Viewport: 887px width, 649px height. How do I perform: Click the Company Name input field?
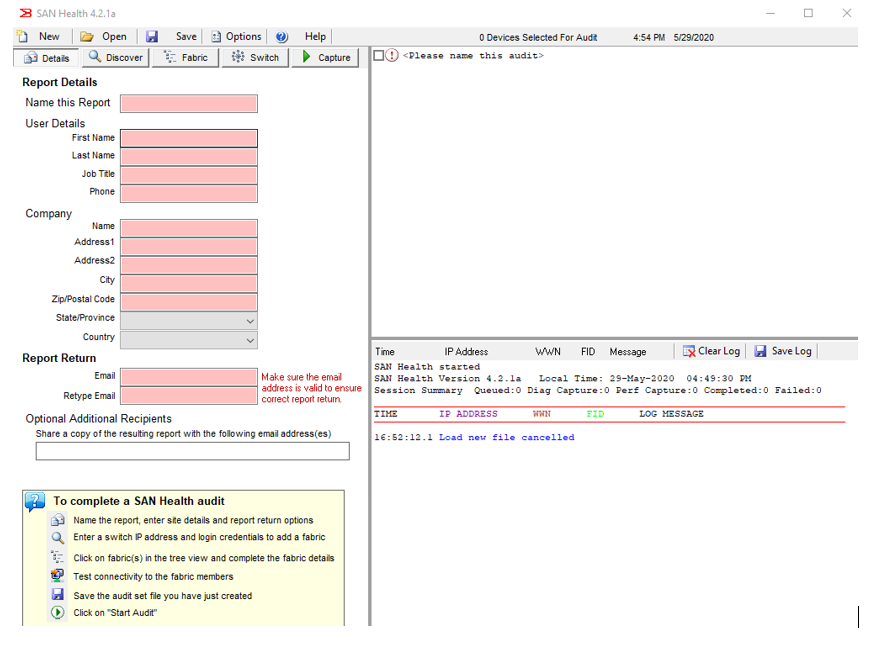[189, 228]
